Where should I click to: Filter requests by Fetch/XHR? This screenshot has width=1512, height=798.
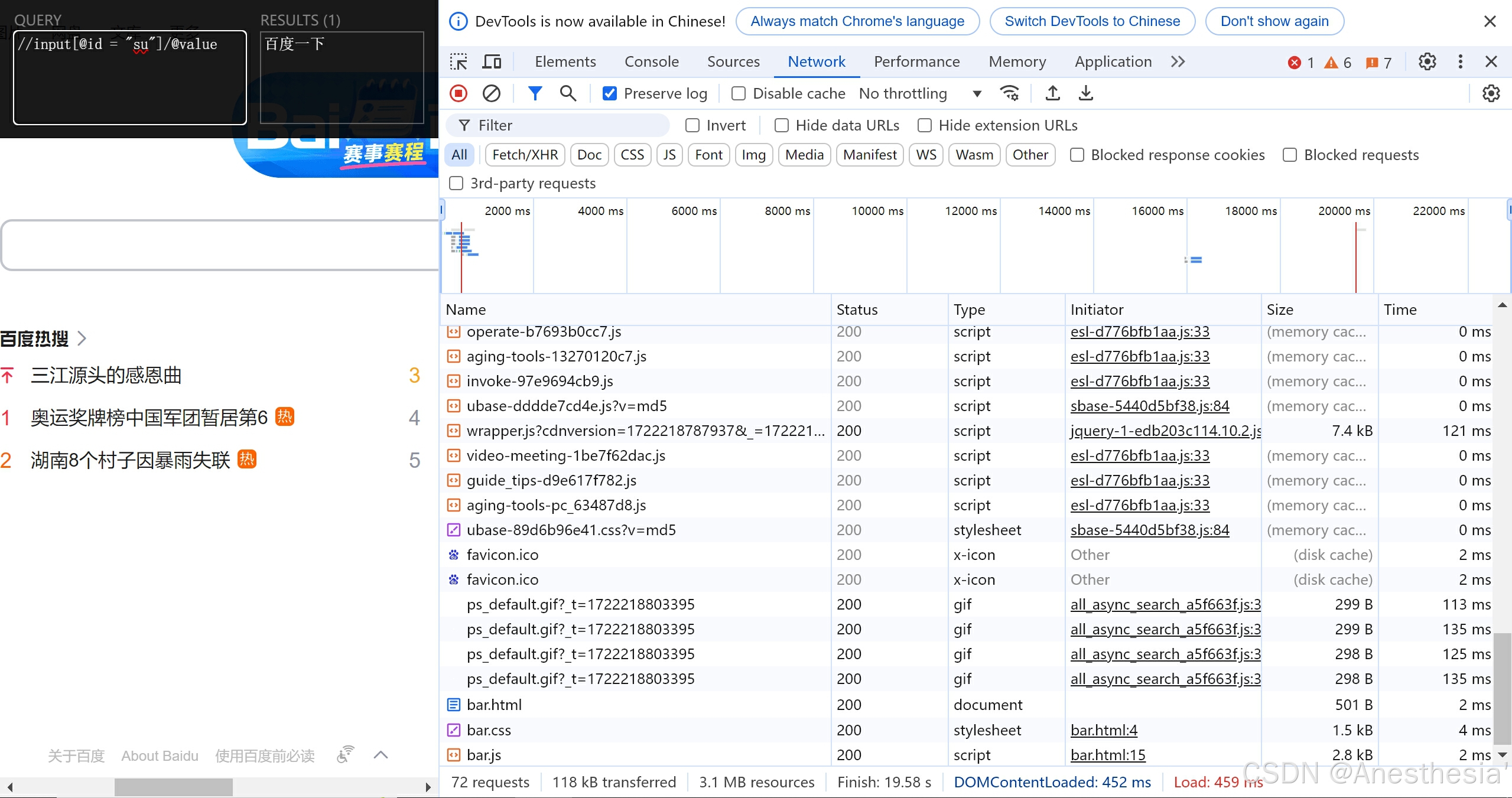pos(525,155)
